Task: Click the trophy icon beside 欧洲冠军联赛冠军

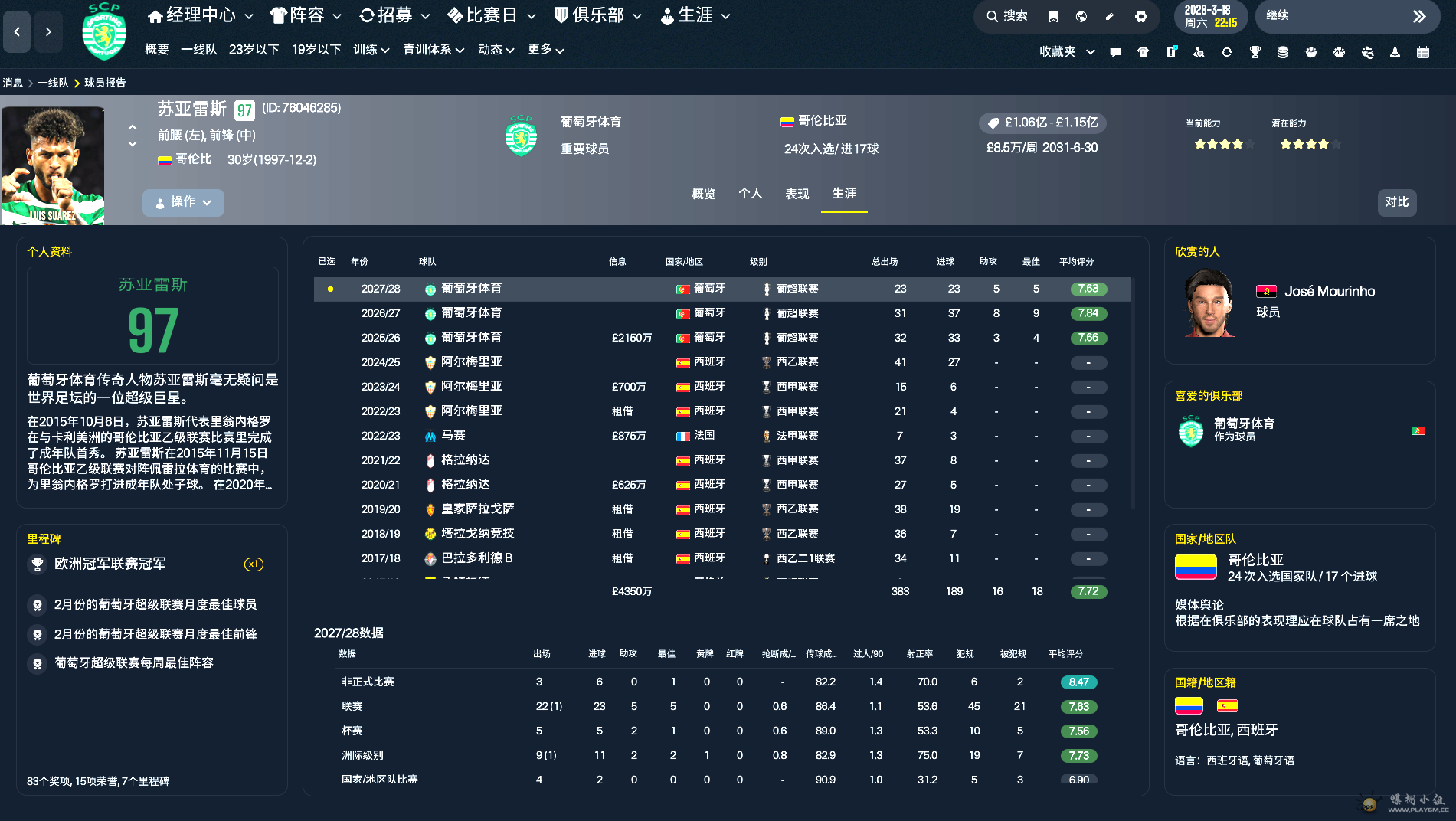Action: pos(37,564)
